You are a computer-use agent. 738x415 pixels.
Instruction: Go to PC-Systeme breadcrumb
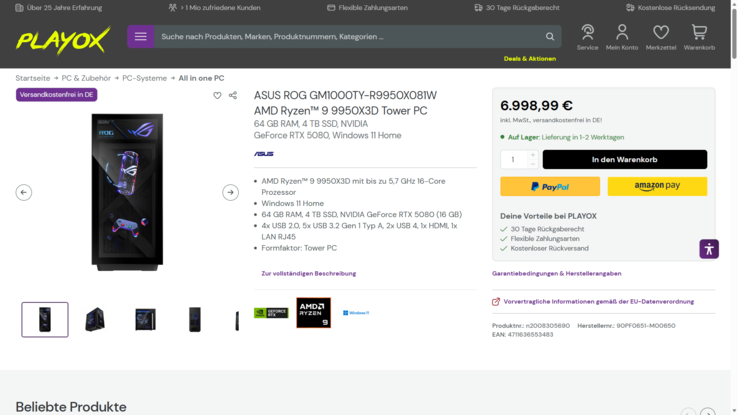144,78
